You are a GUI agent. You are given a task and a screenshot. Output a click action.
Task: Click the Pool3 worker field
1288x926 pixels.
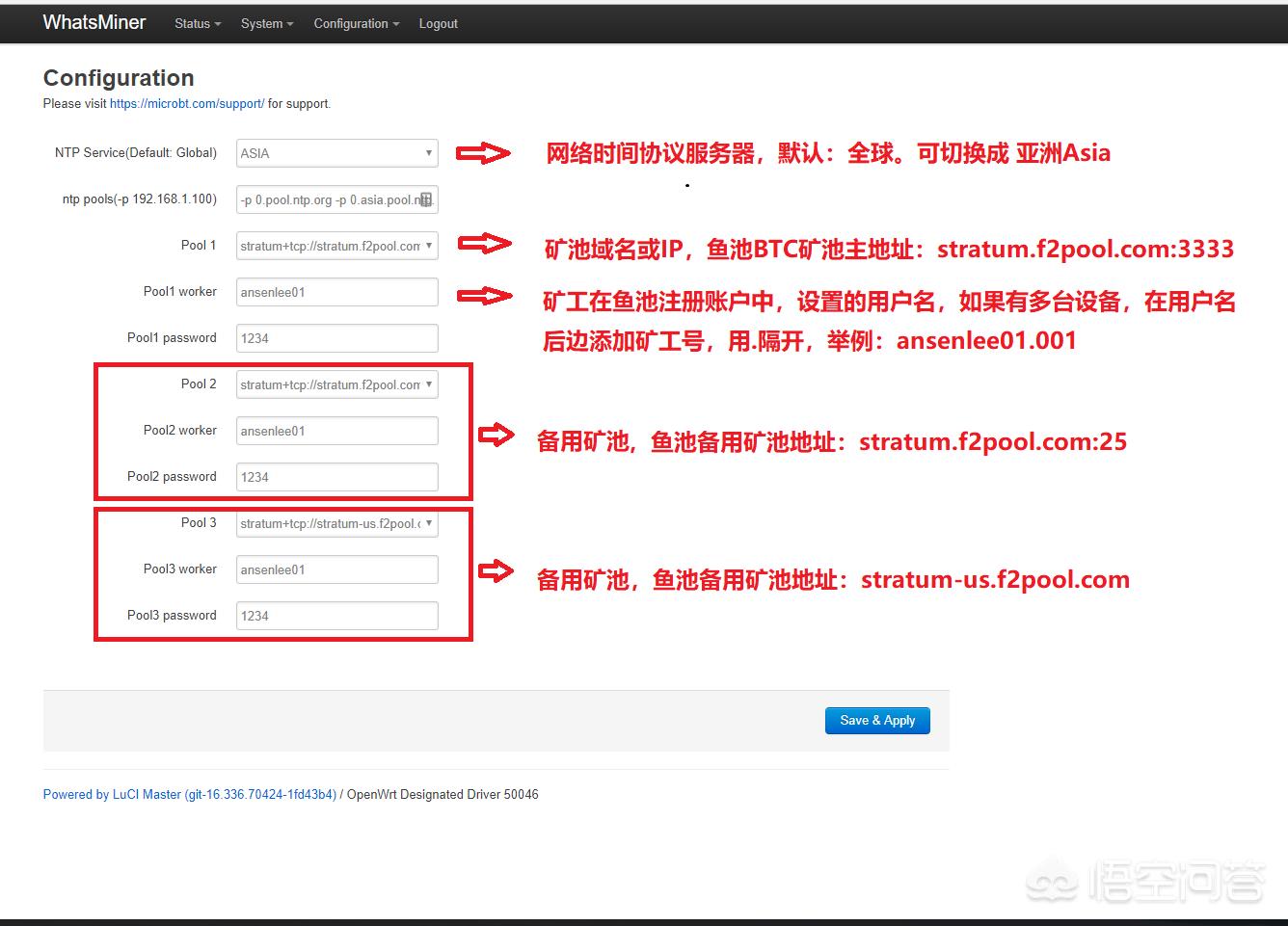click(x=336, y=569)
